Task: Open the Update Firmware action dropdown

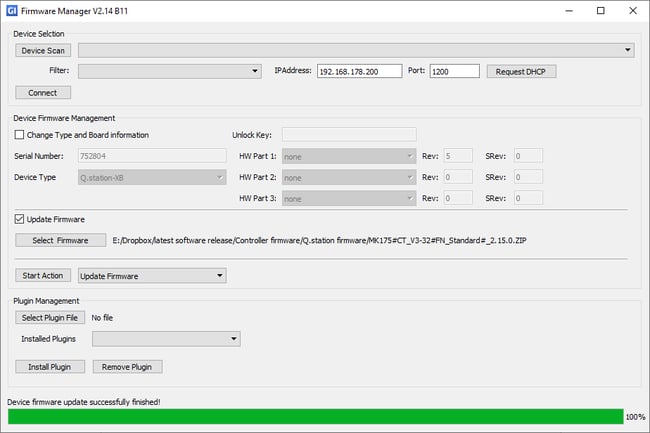Action: tap(151, 275)
